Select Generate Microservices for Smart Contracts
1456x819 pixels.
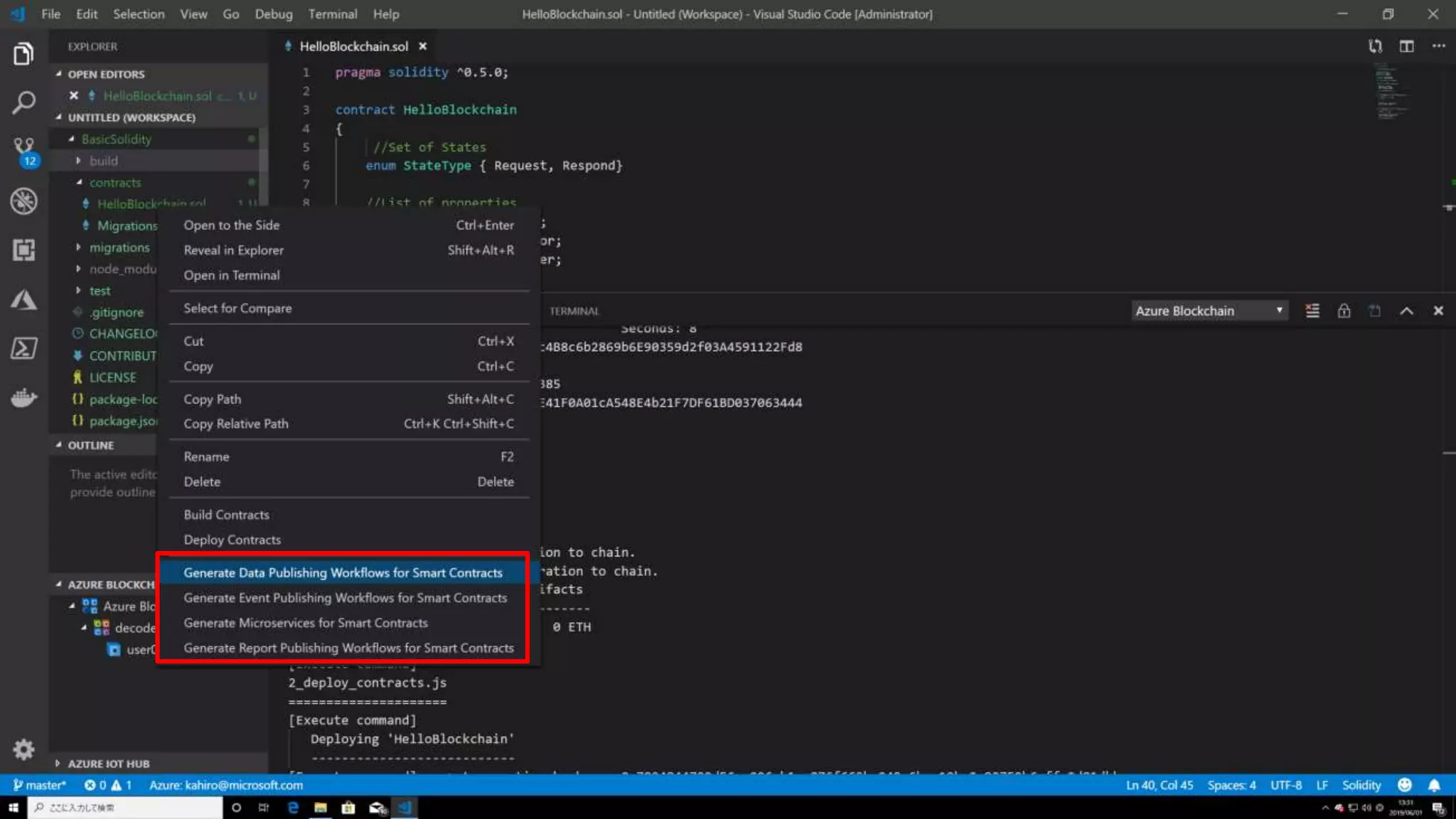click(x=306, y=623)
